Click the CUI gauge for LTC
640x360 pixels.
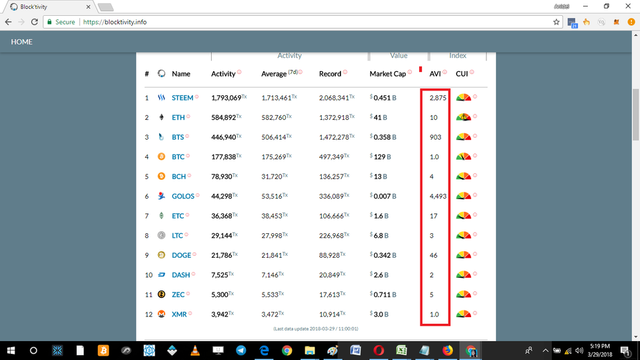tap(463, 235)
